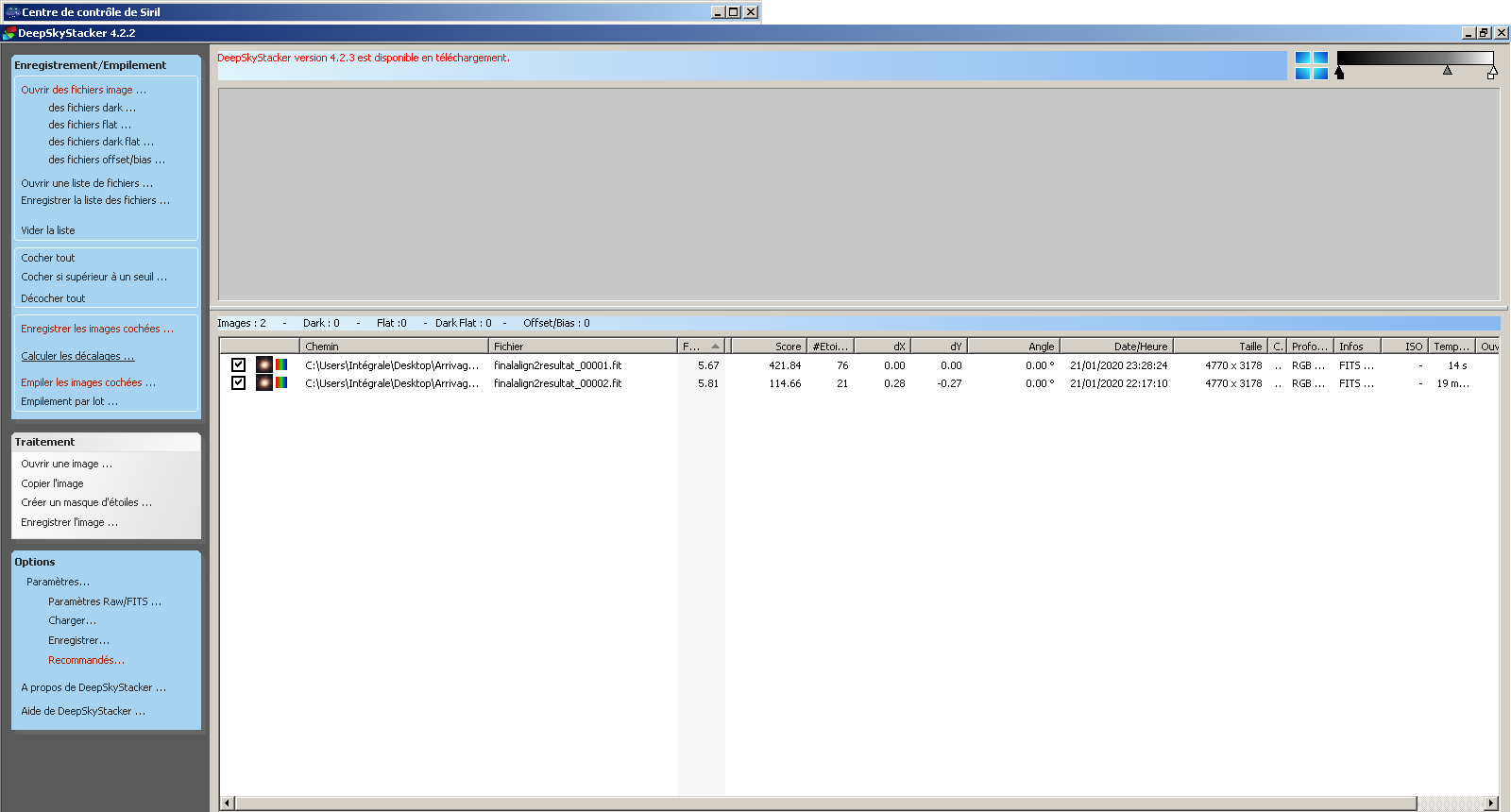This screenshot has width=1511, height=812.
Task: Click 'Cocher si supérieur à un seuil ...'
Action: coord(94,277)
